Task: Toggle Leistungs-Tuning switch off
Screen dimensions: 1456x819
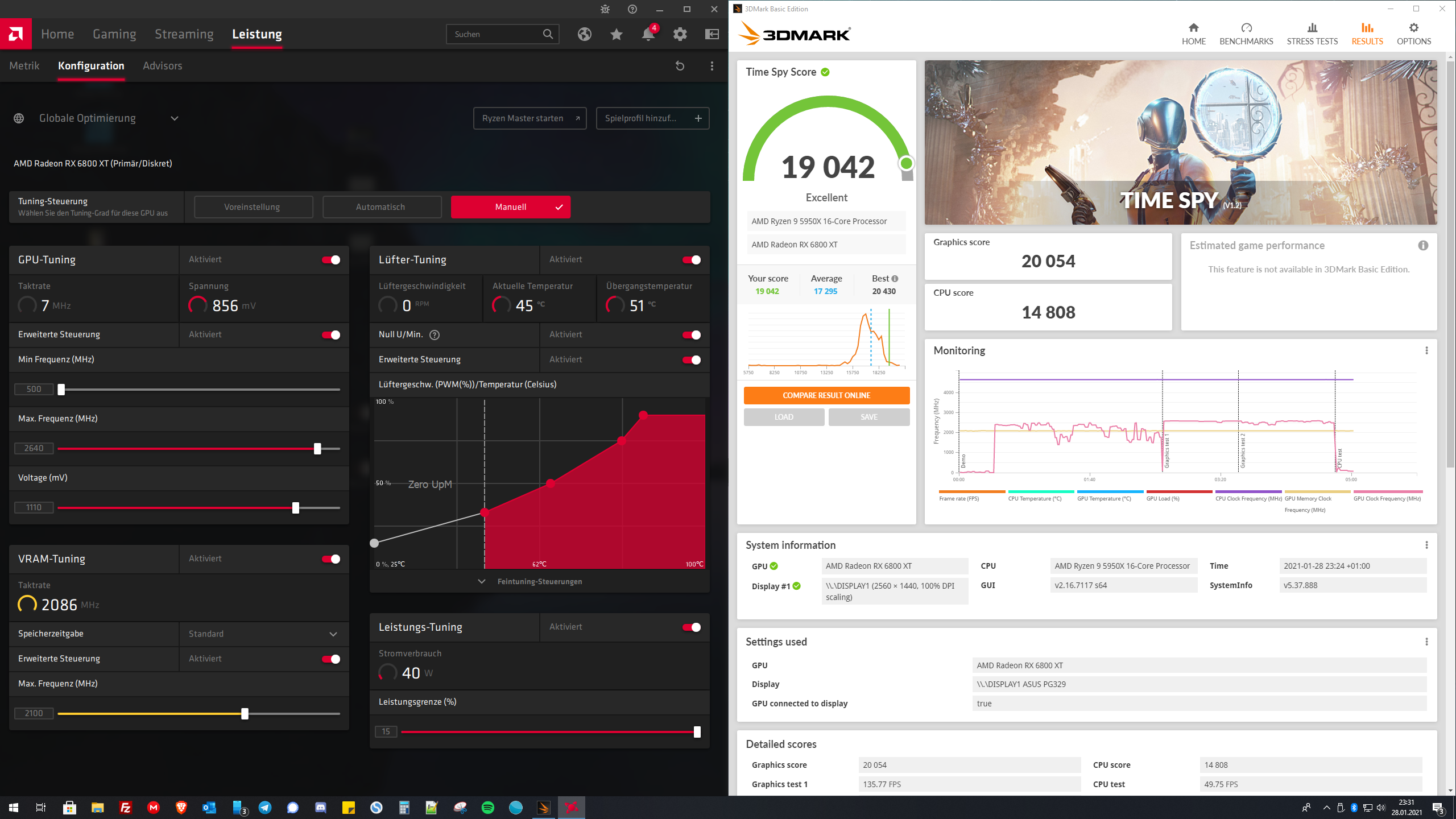Action: pos(692,627)
